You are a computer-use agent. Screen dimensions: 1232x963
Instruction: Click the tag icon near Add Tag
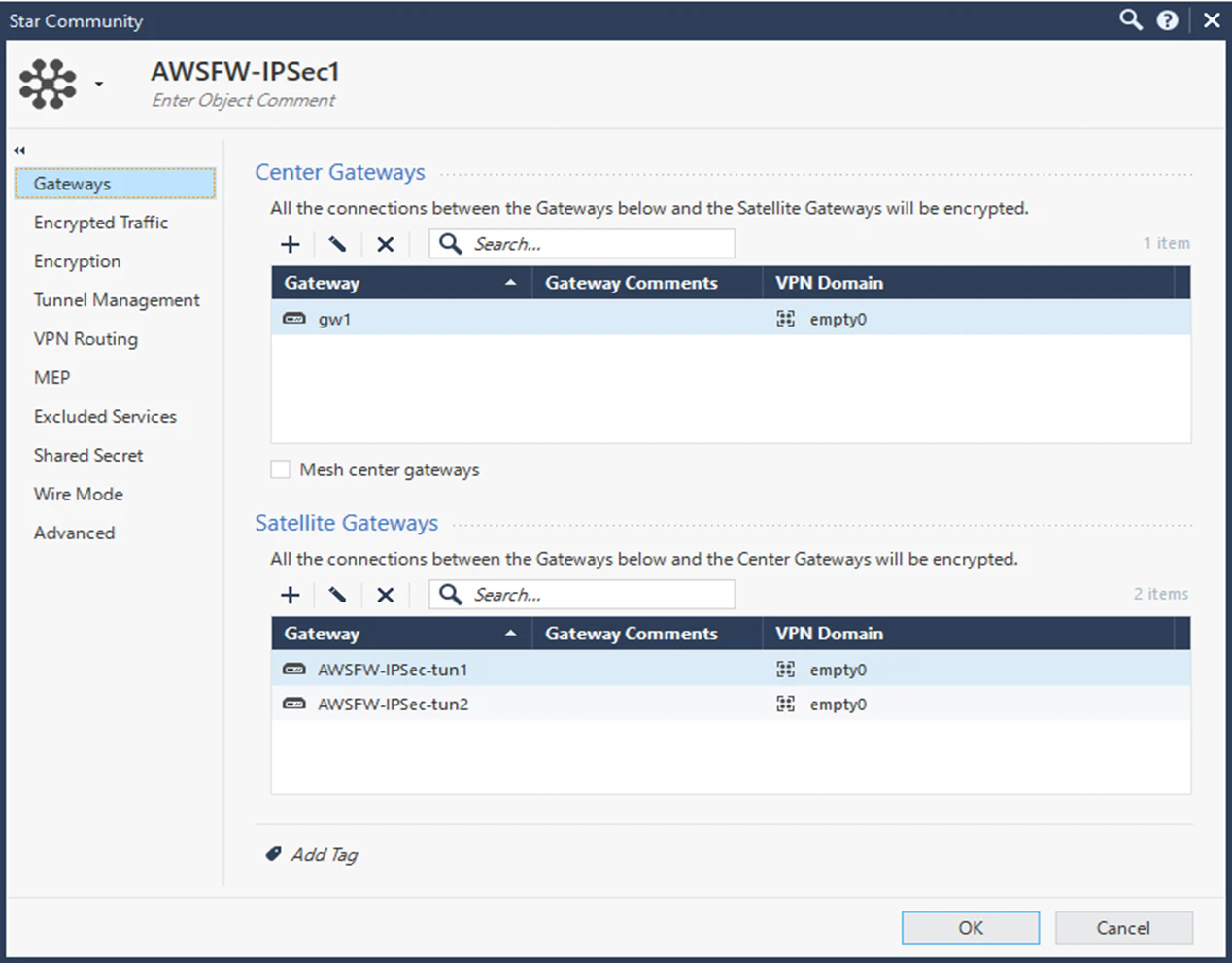274,854
